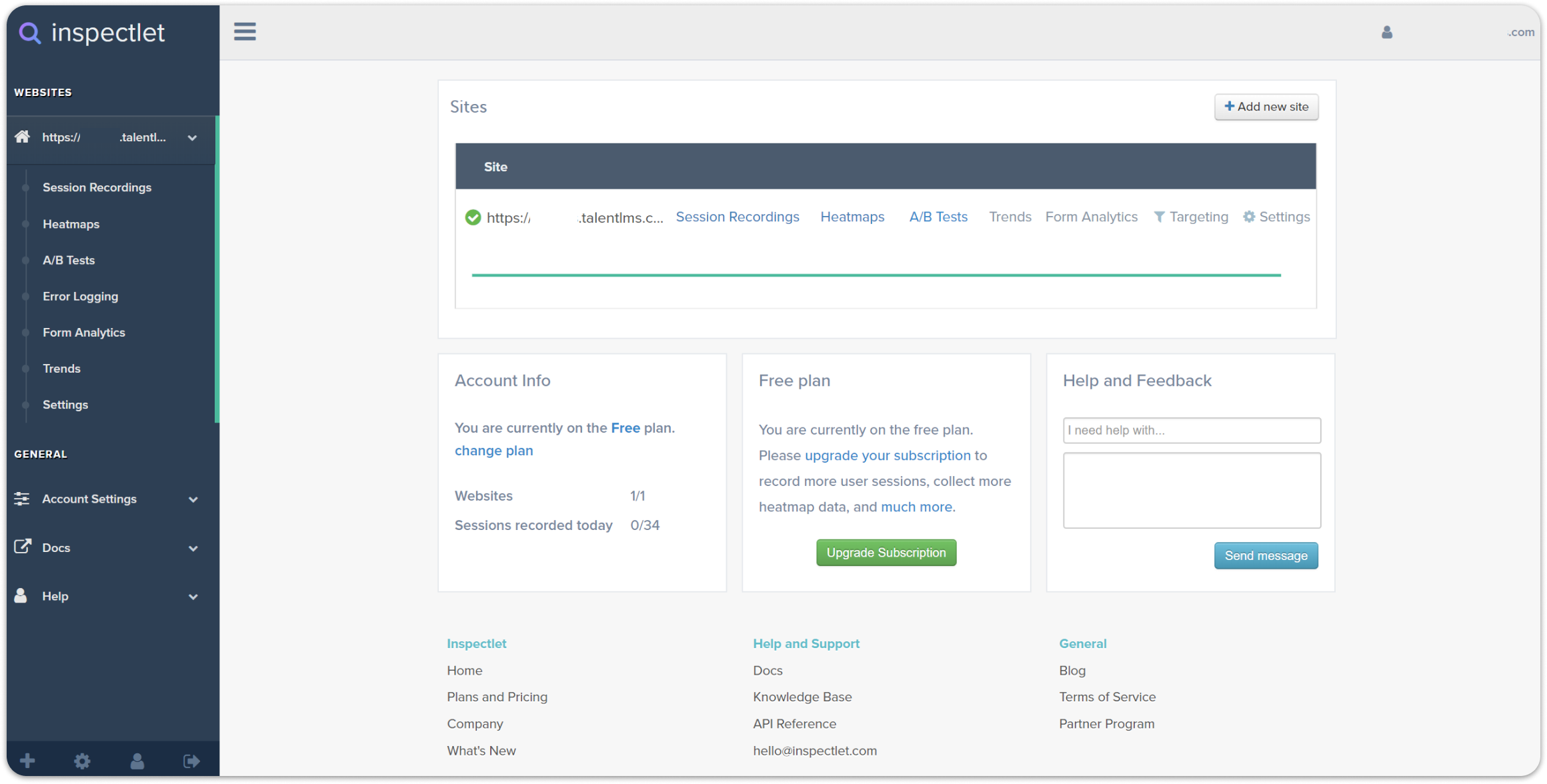The height and width of the screenshot is (784, 1547).
Task: Open footer Partner Program link
Action: (x=1107, y=724)
